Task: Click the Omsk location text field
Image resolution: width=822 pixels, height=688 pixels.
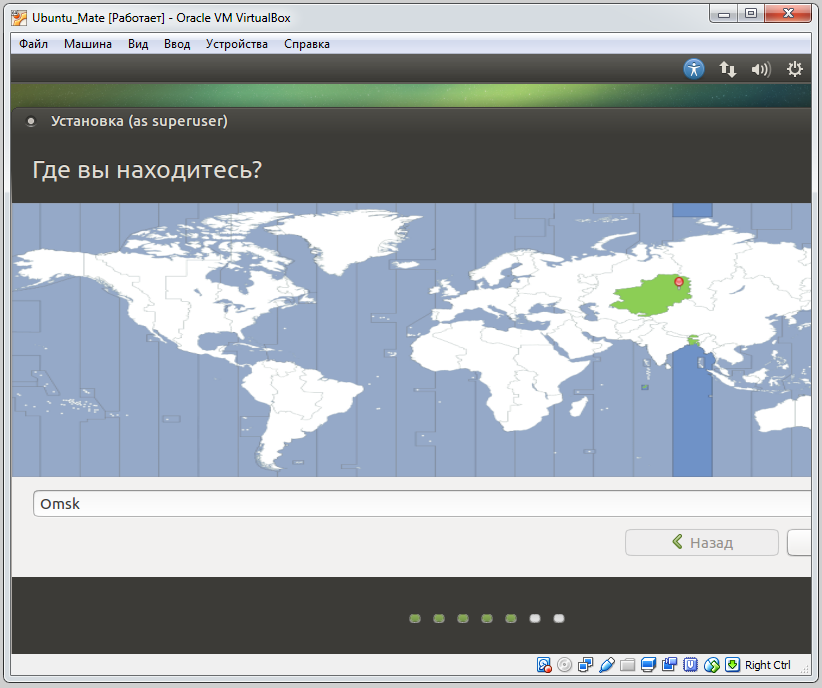Action: (x=422, y=503)
